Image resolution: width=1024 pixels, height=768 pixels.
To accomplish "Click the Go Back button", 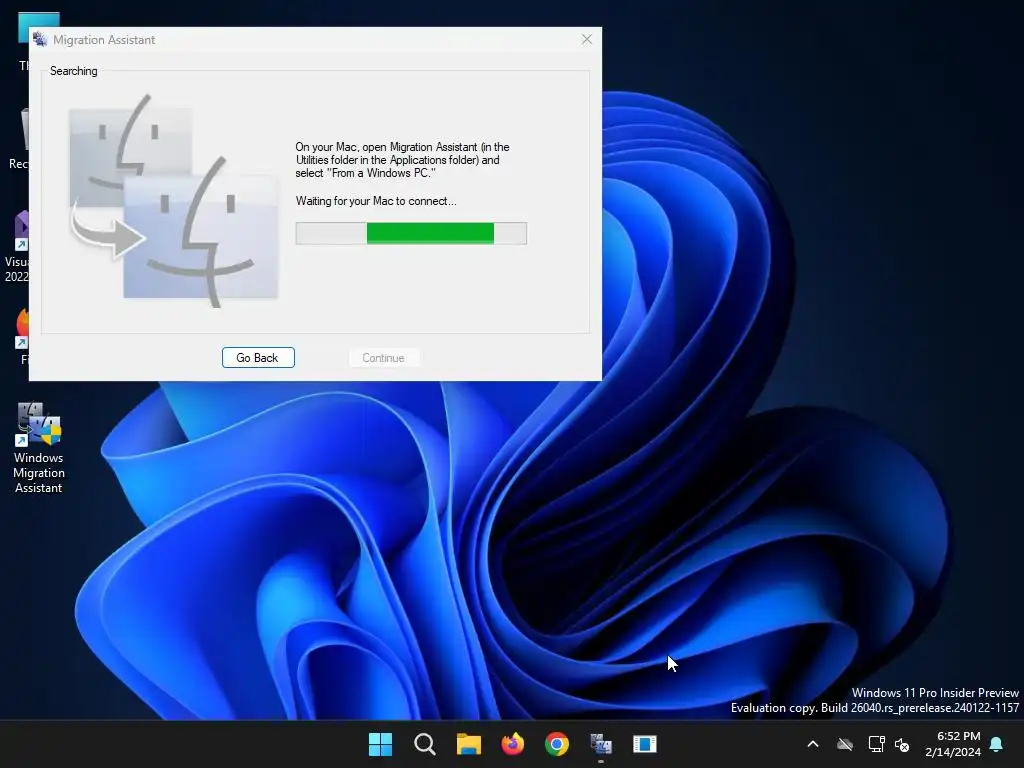I will point(258,358).
